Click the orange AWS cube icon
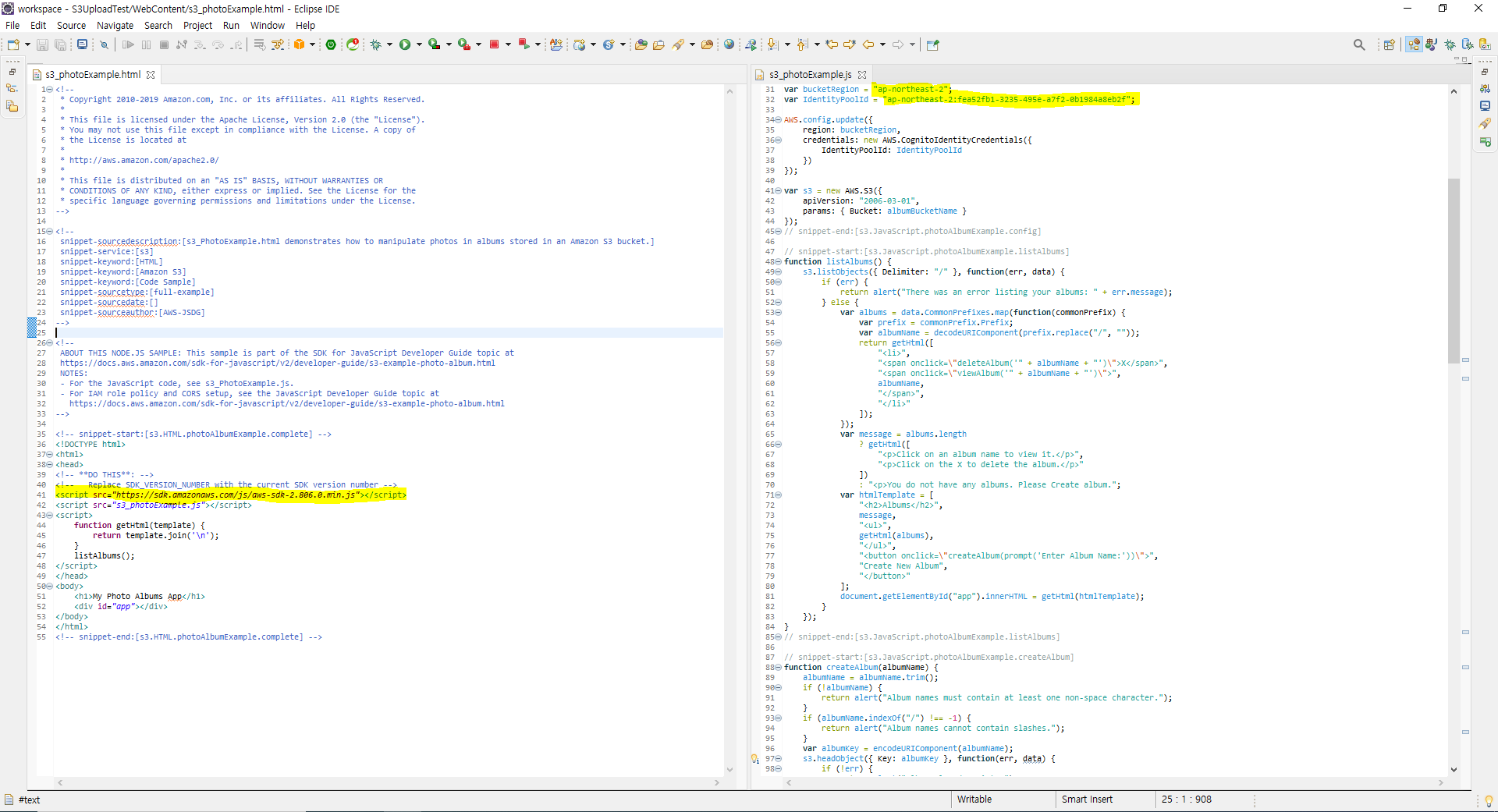 point(299,44)
